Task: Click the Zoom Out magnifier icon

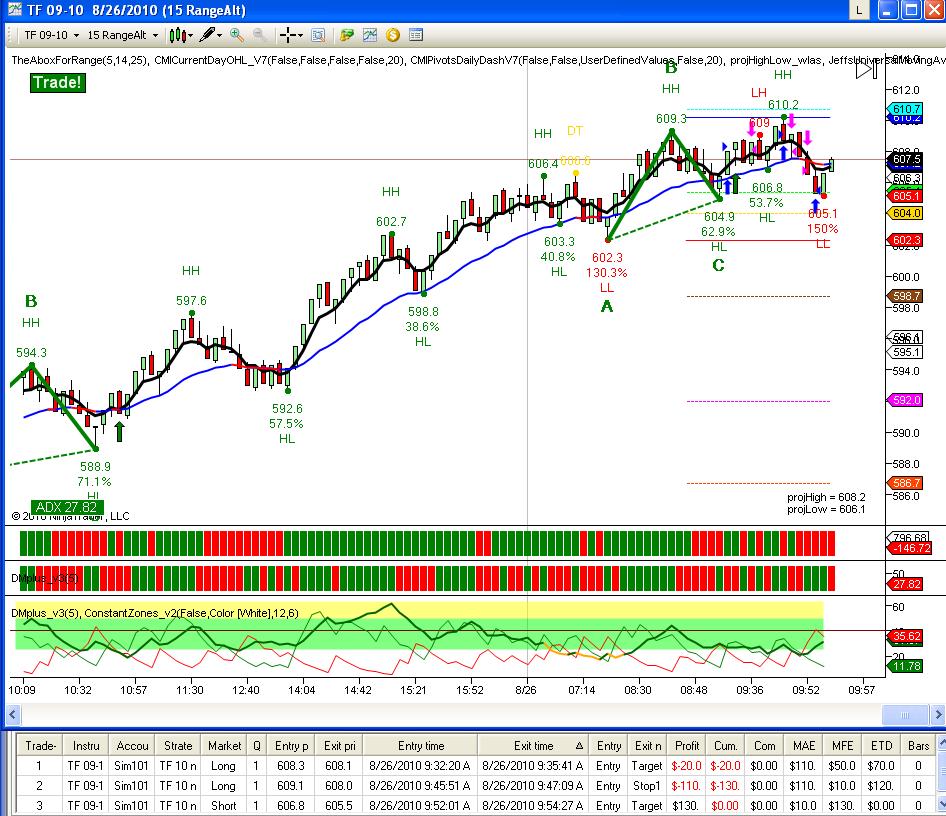Action: [x=259, y=35]
